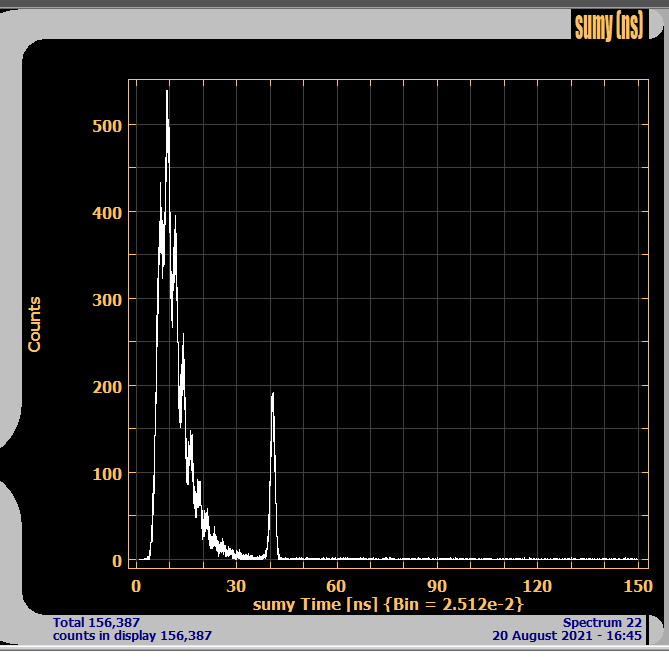Click the 150 x-axis tick label
Screen dimensions: 669x657
click(x=638, y=586)
